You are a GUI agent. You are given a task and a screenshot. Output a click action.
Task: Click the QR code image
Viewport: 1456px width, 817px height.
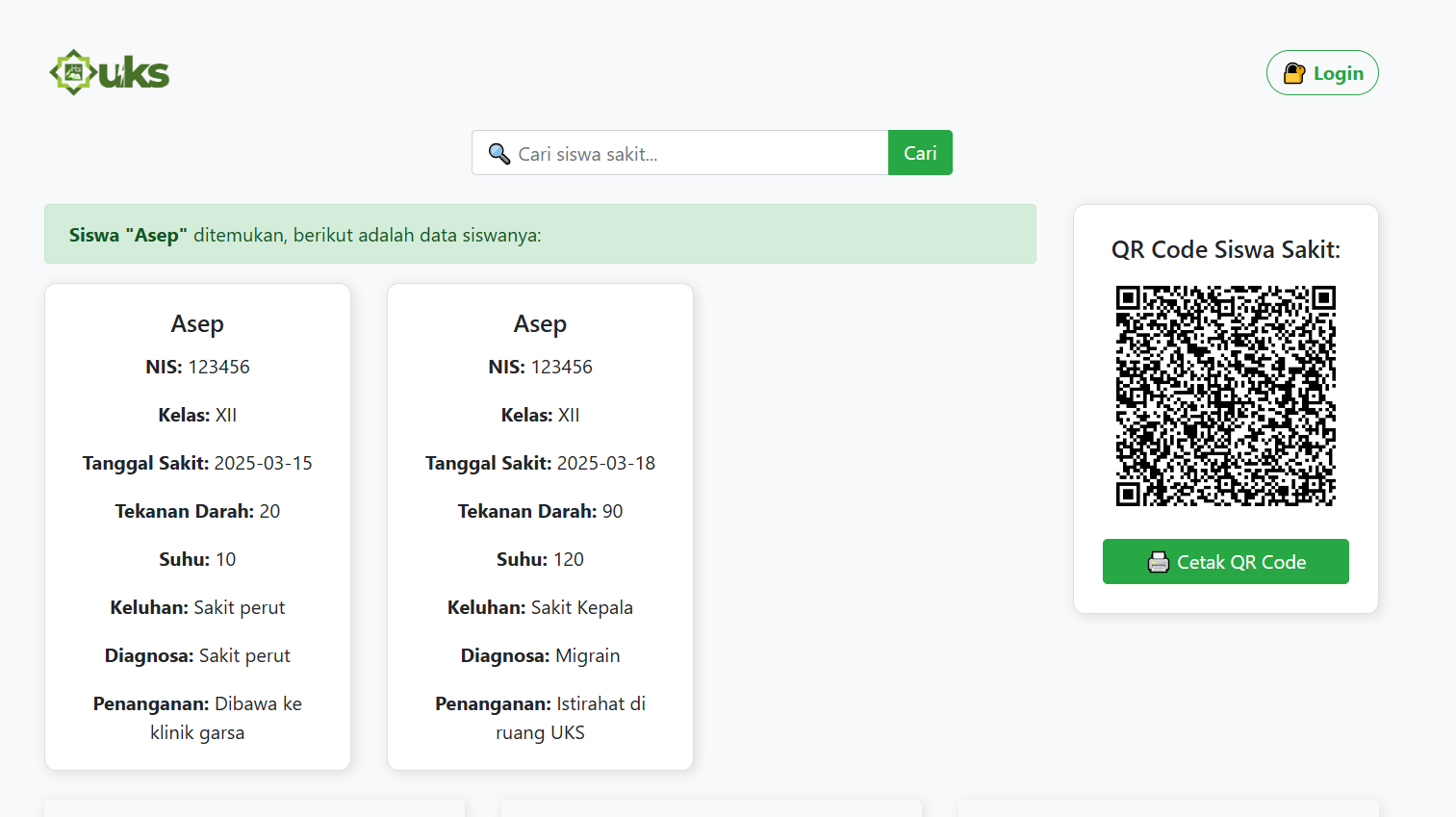1225,396
